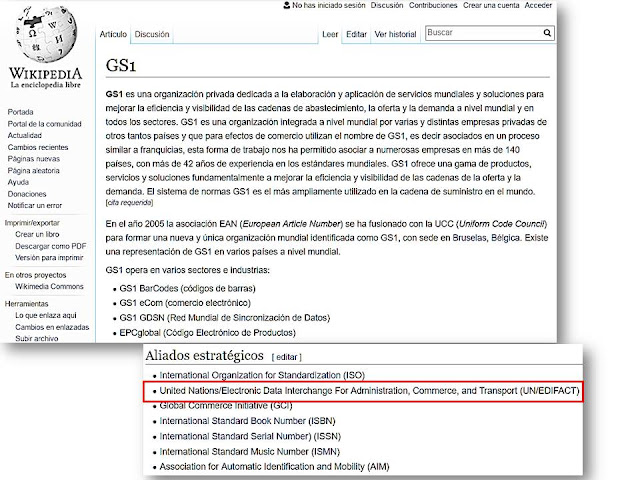Viewport: 640px width, 480px height.
Task: Open Discusión link in top user bar
Action: (x=387, y=5)
